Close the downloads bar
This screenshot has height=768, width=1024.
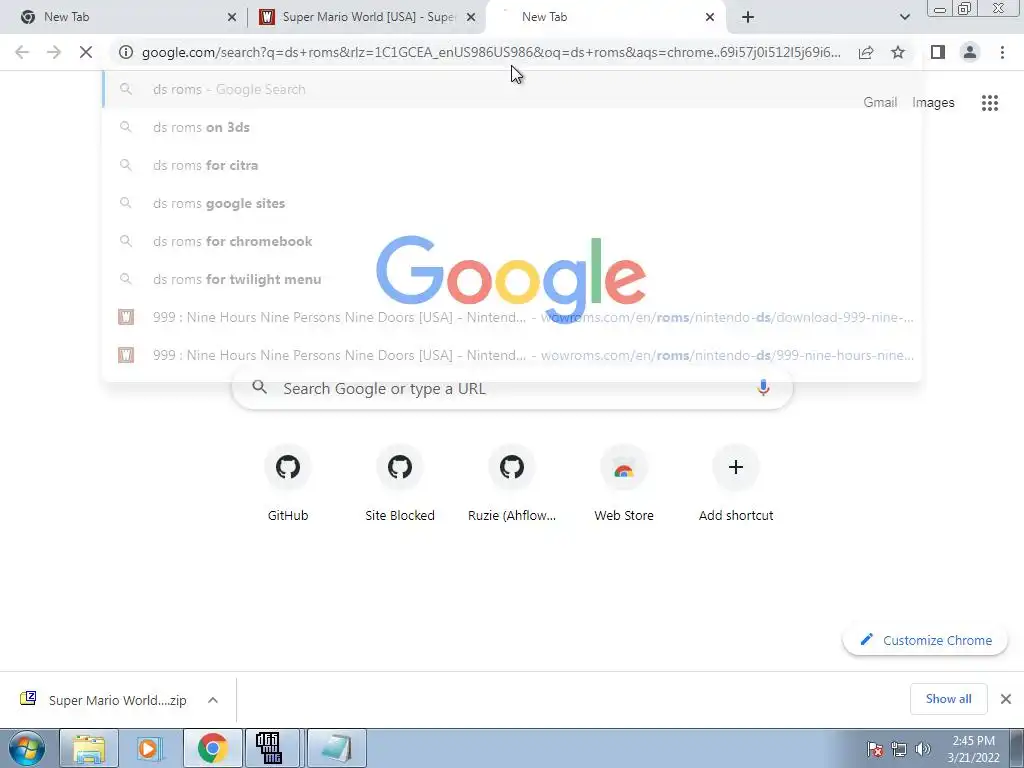[1006, 699]
